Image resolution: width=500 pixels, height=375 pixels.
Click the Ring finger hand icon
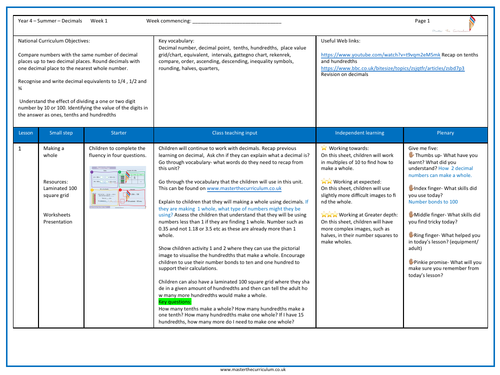click(411, 235)
